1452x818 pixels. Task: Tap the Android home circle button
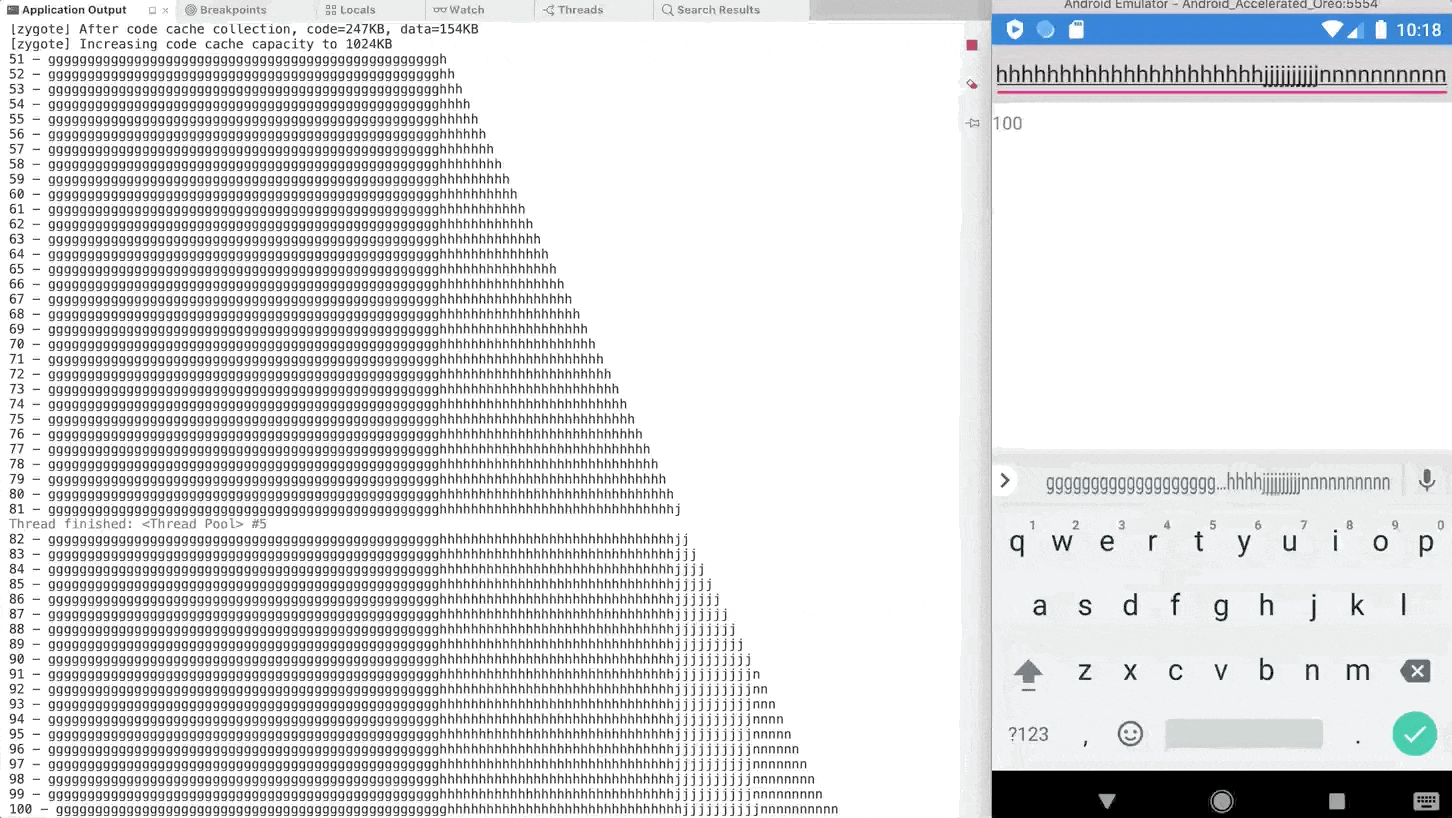click(1222, 800)
